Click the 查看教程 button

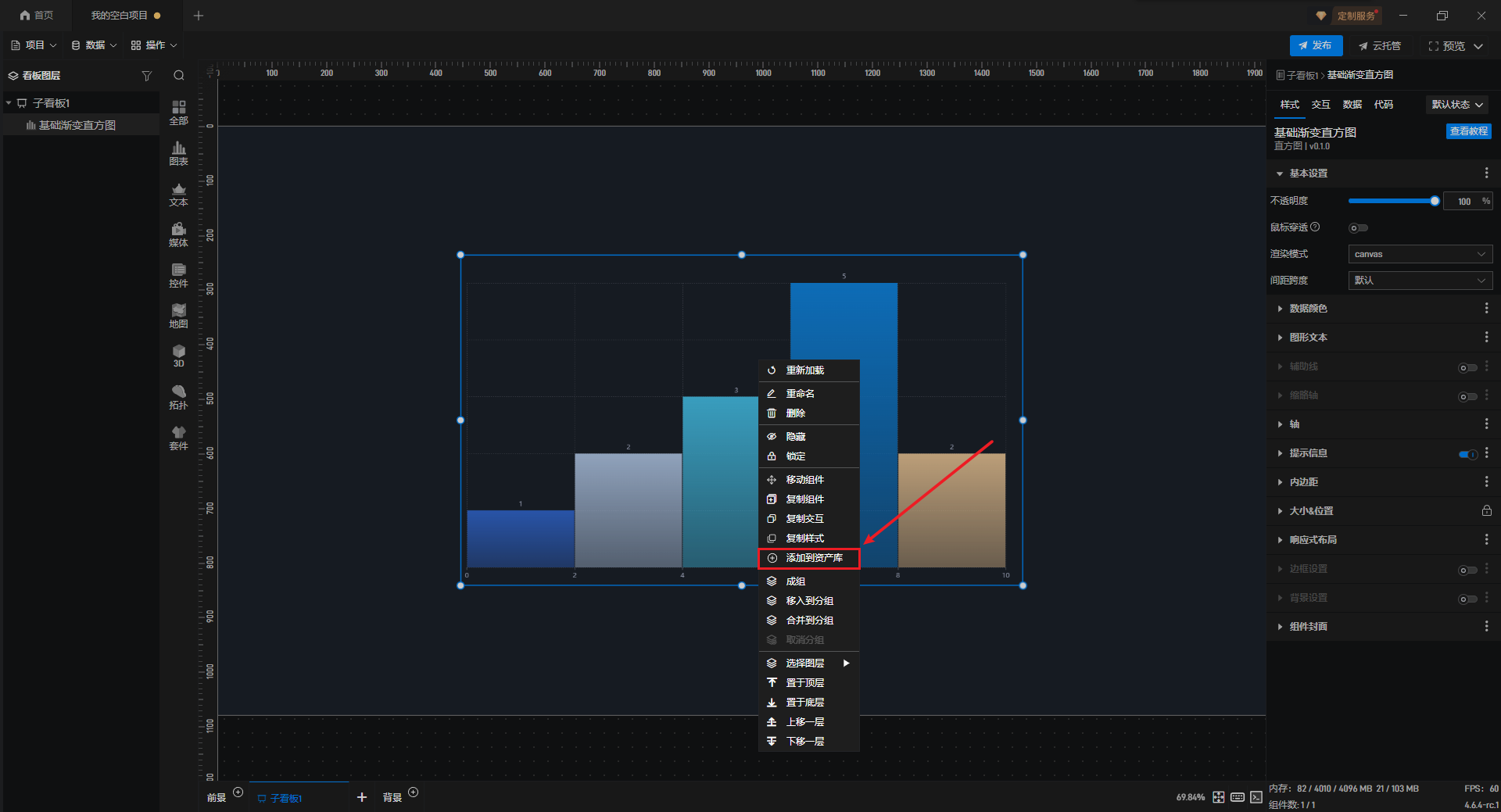(1468, 131)
